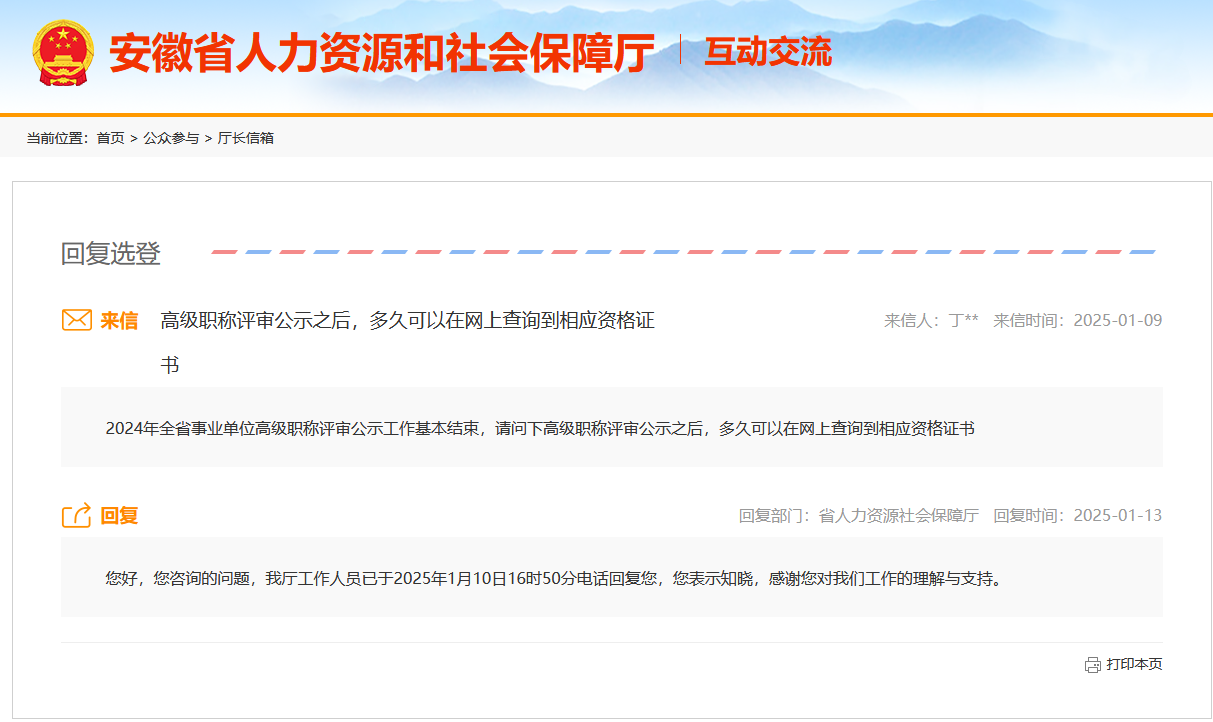Open the 安徽省人力资源和社会保障厅 site title
The image size is (1213, 722).
pyautogui.click(x=382, y=53)
